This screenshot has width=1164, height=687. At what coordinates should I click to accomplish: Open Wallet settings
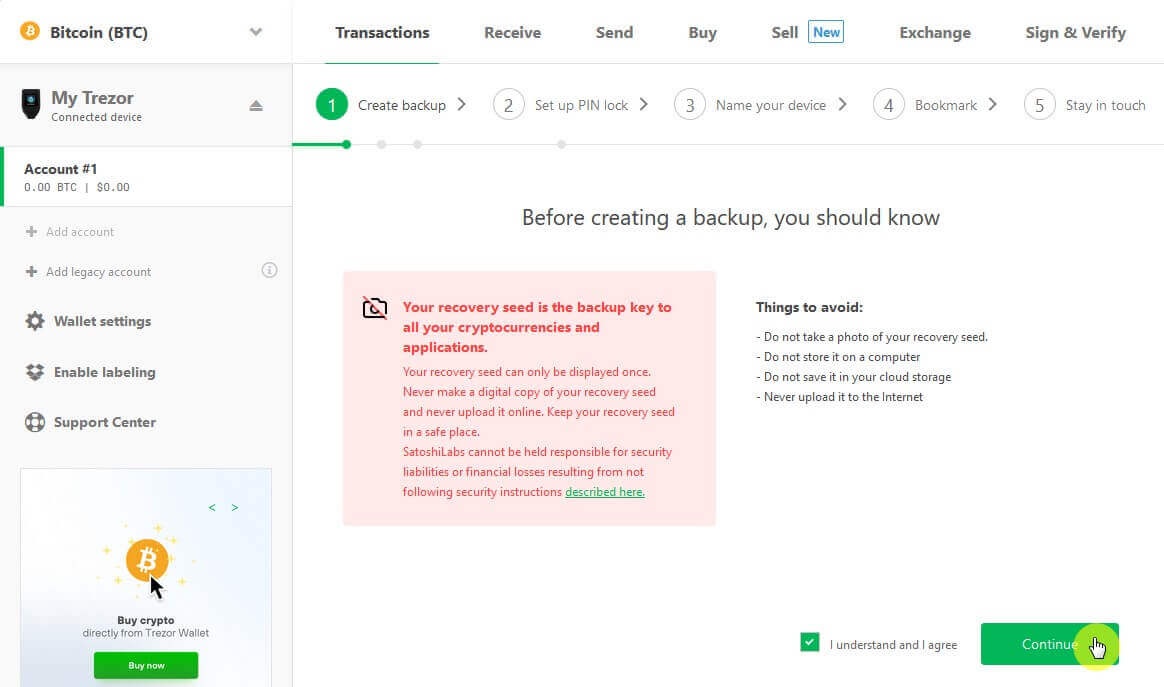coord(102,321)
